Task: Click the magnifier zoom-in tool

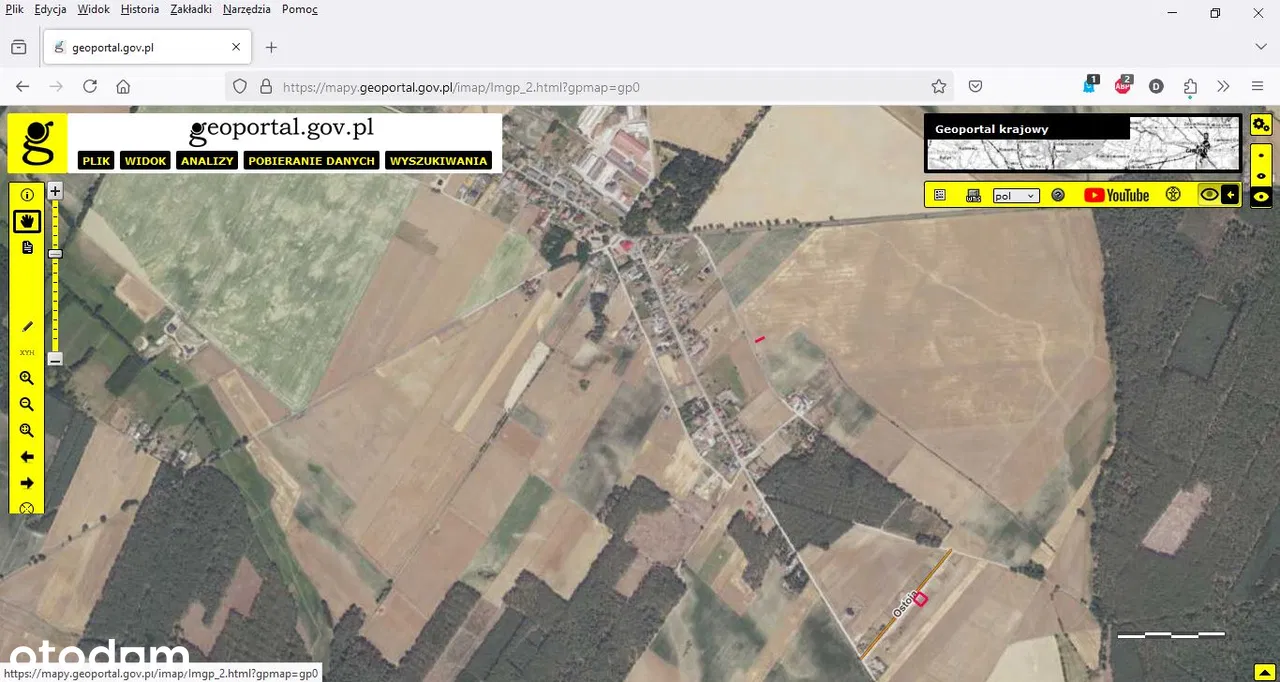Action: tap(27, 378)
